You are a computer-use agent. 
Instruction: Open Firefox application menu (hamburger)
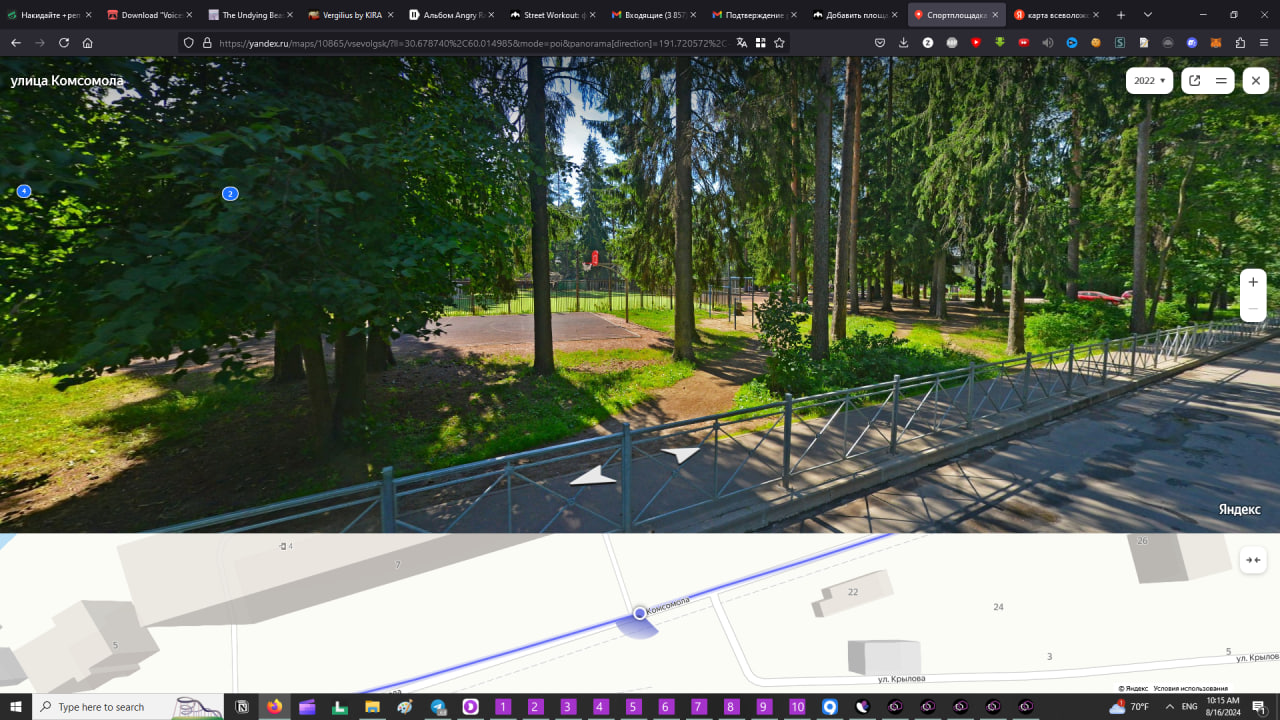[x=1264, y=43]
